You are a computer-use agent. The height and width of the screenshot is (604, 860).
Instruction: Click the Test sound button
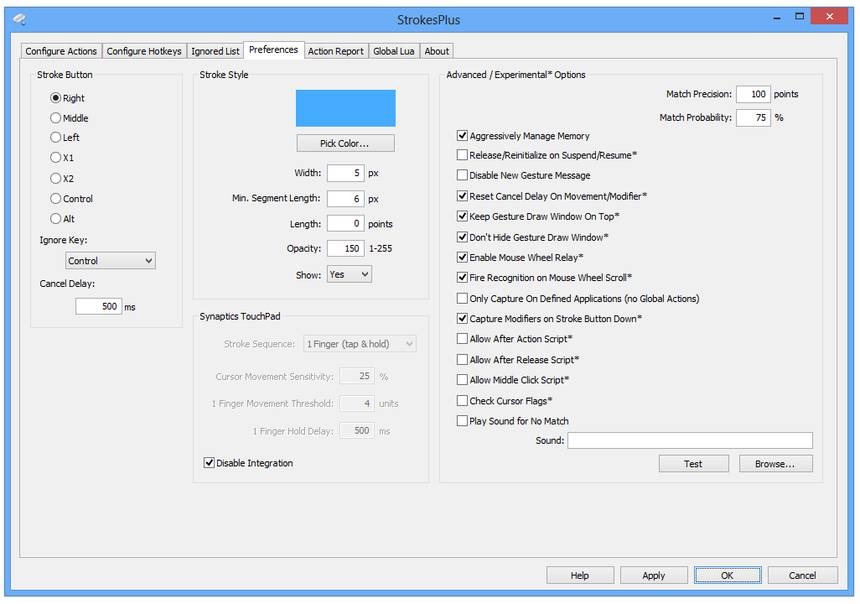tap(694, 464)
